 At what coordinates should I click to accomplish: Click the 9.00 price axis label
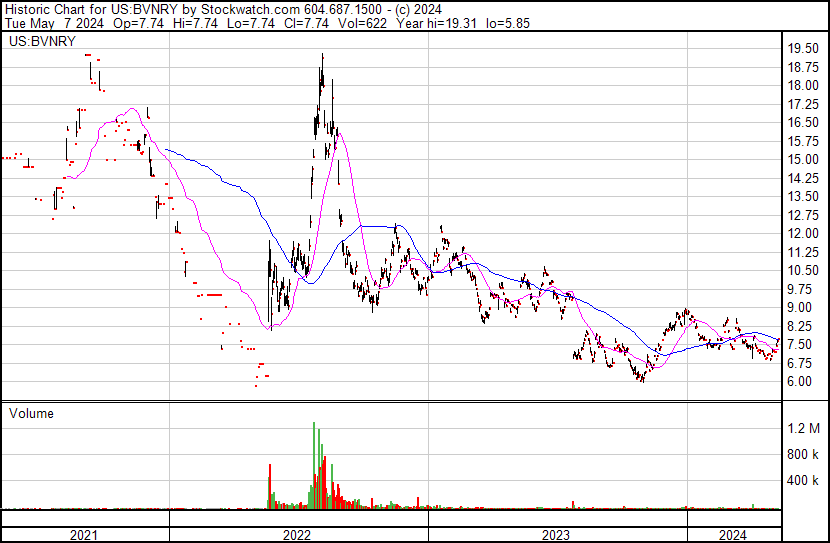(802, 307)
